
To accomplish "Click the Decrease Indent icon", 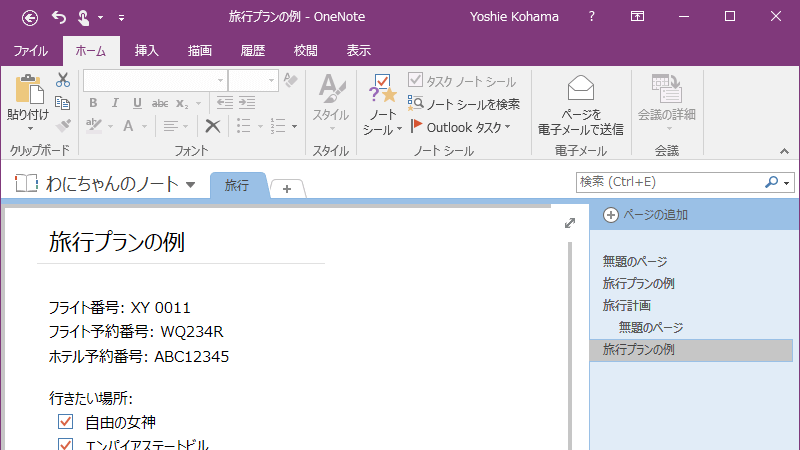I will [225, 103].
